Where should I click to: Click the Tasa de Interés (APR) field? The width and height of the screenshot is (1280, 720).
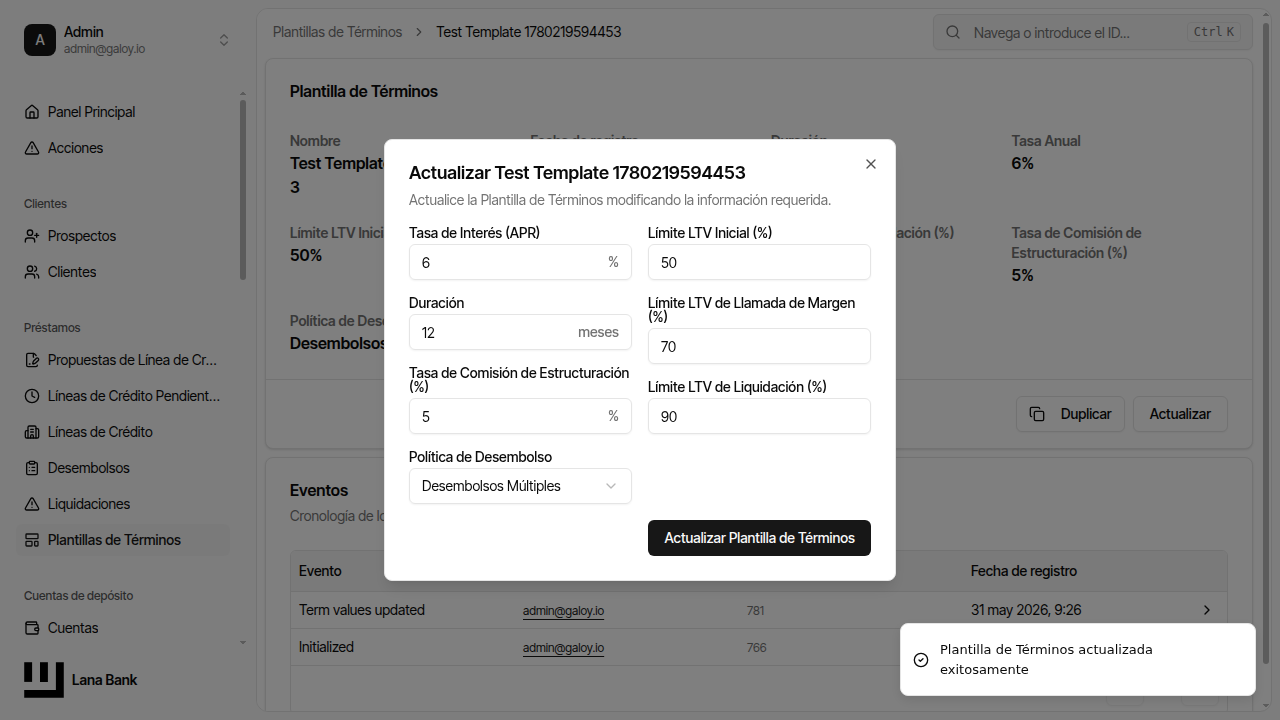(x=520, y=262)
